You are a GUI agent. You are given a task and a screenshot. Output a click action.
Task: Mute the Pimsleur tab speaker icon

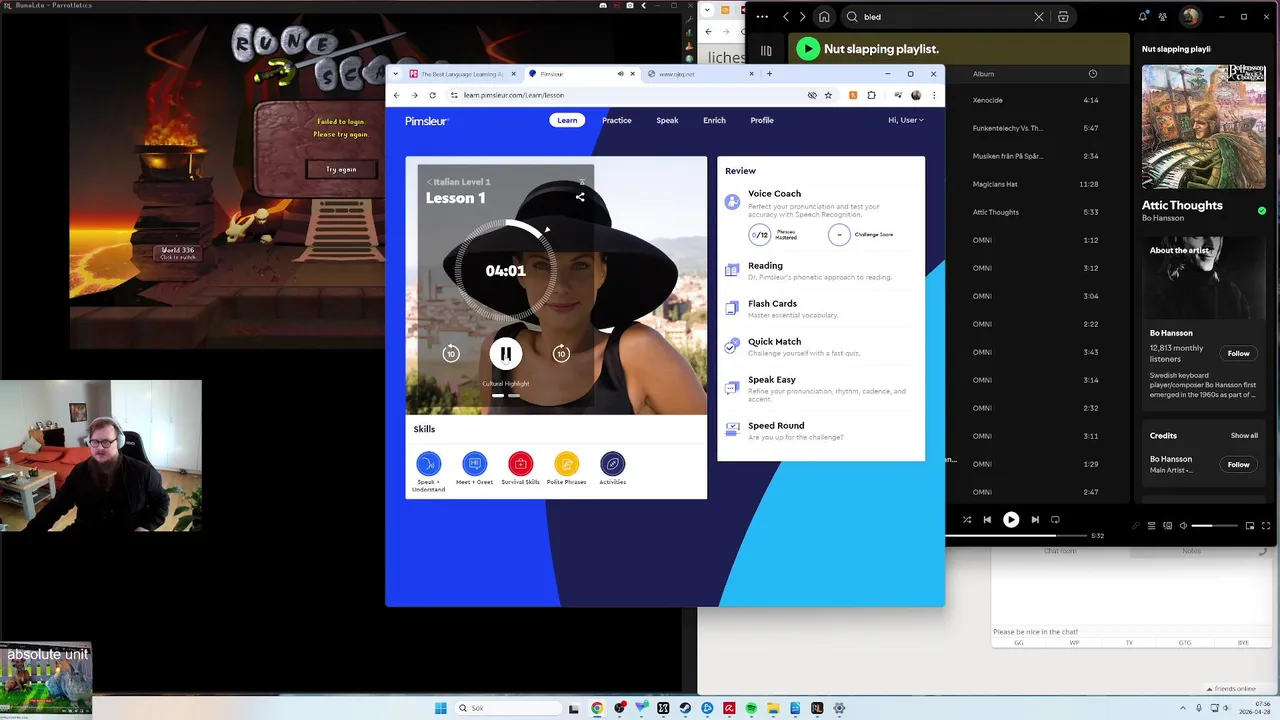[620, 74]
